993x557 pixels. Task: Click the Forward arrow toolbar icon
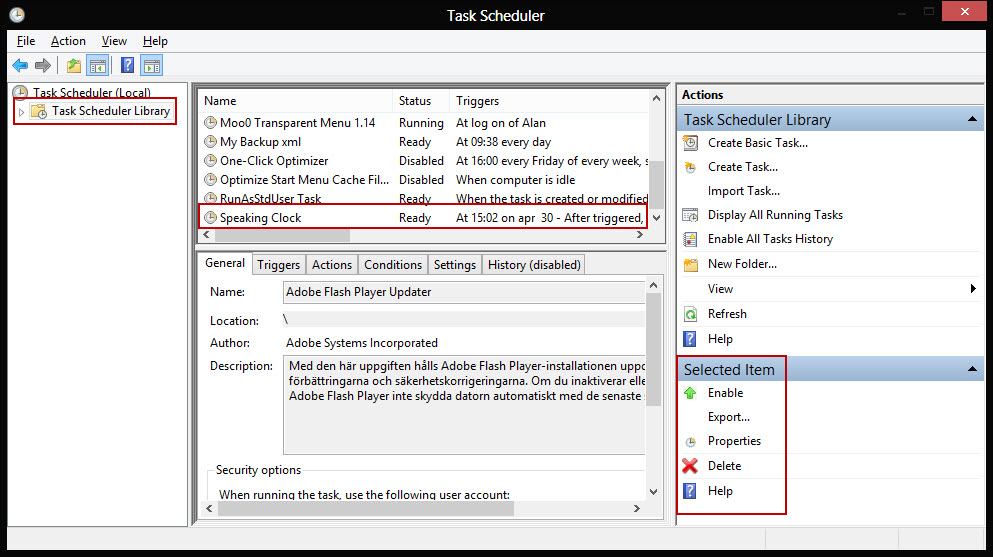pyautogui.click(x=42, y=65)
